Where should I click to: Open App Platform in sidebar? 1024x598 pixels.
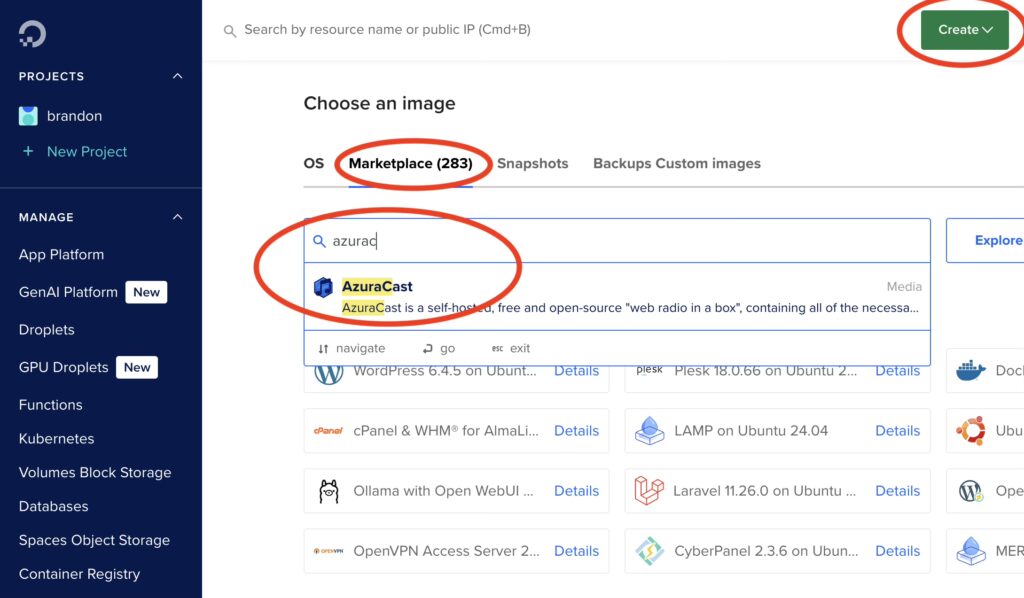tap(61, 255)
